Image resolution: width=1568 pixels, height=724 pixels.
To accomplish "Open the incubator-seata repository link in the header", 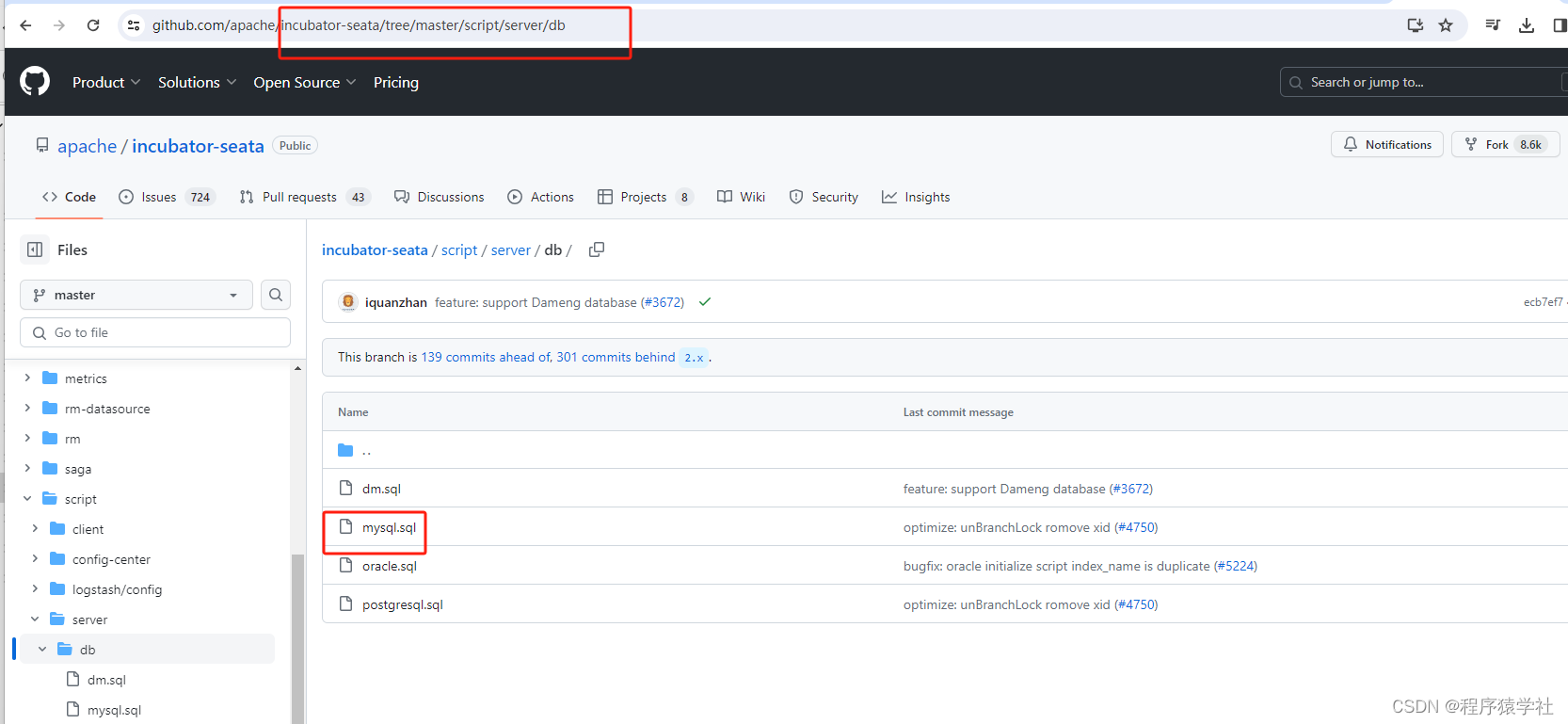I will point(198,146).
